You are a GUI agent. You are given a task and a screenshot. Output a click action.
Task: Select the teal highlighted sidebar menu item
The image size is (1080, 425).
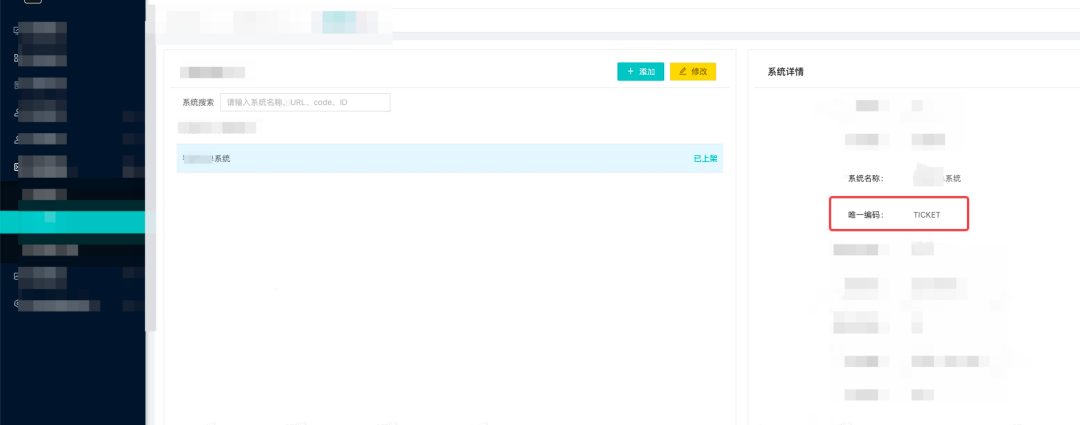(72, 222)
